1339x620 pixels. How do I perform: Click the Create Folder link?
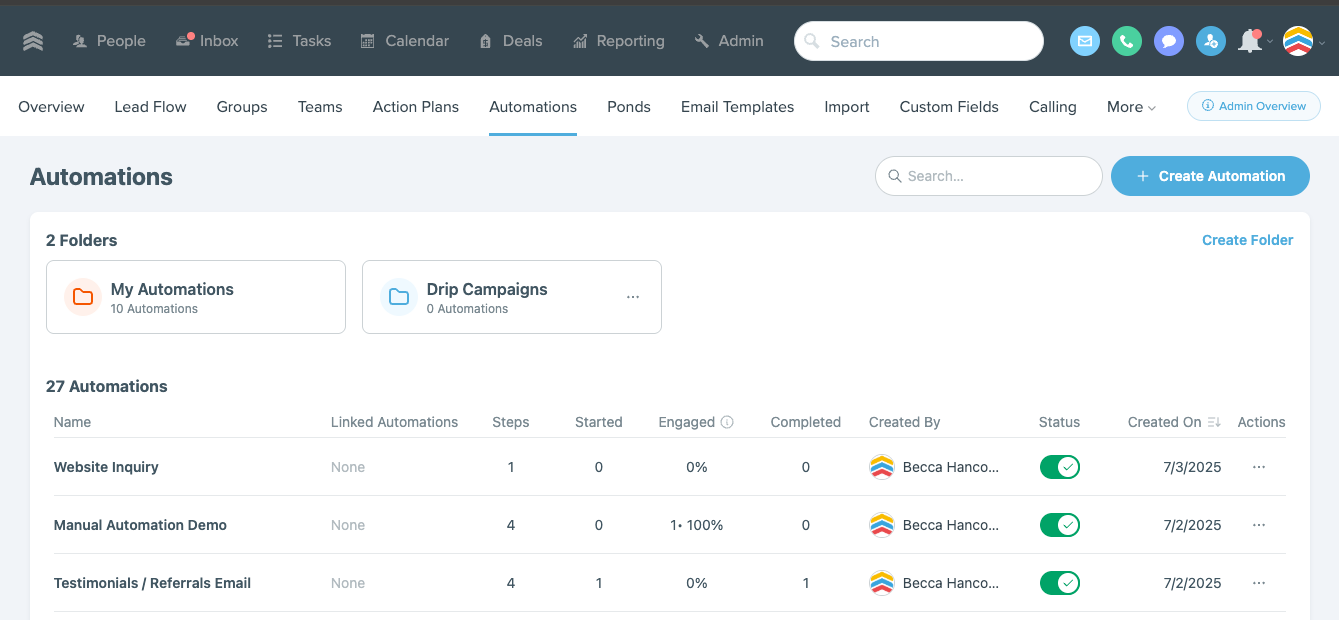coord(1247,240)
